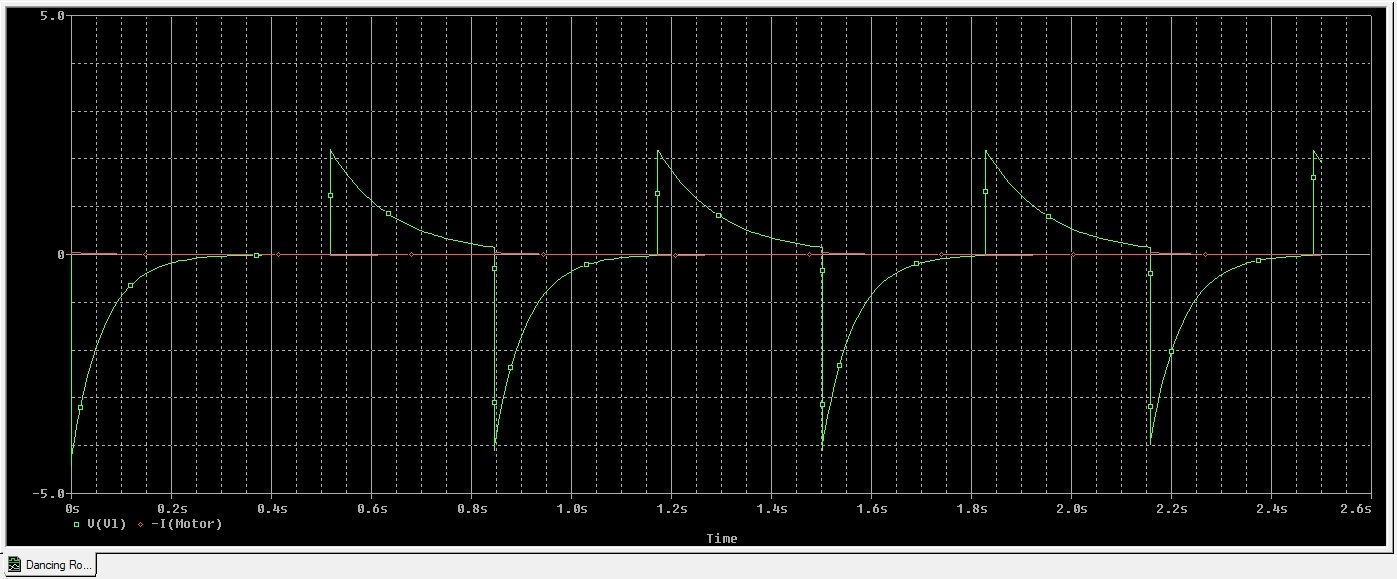Click the voltage spike peak near 1.8s

[x=988, y=149]
